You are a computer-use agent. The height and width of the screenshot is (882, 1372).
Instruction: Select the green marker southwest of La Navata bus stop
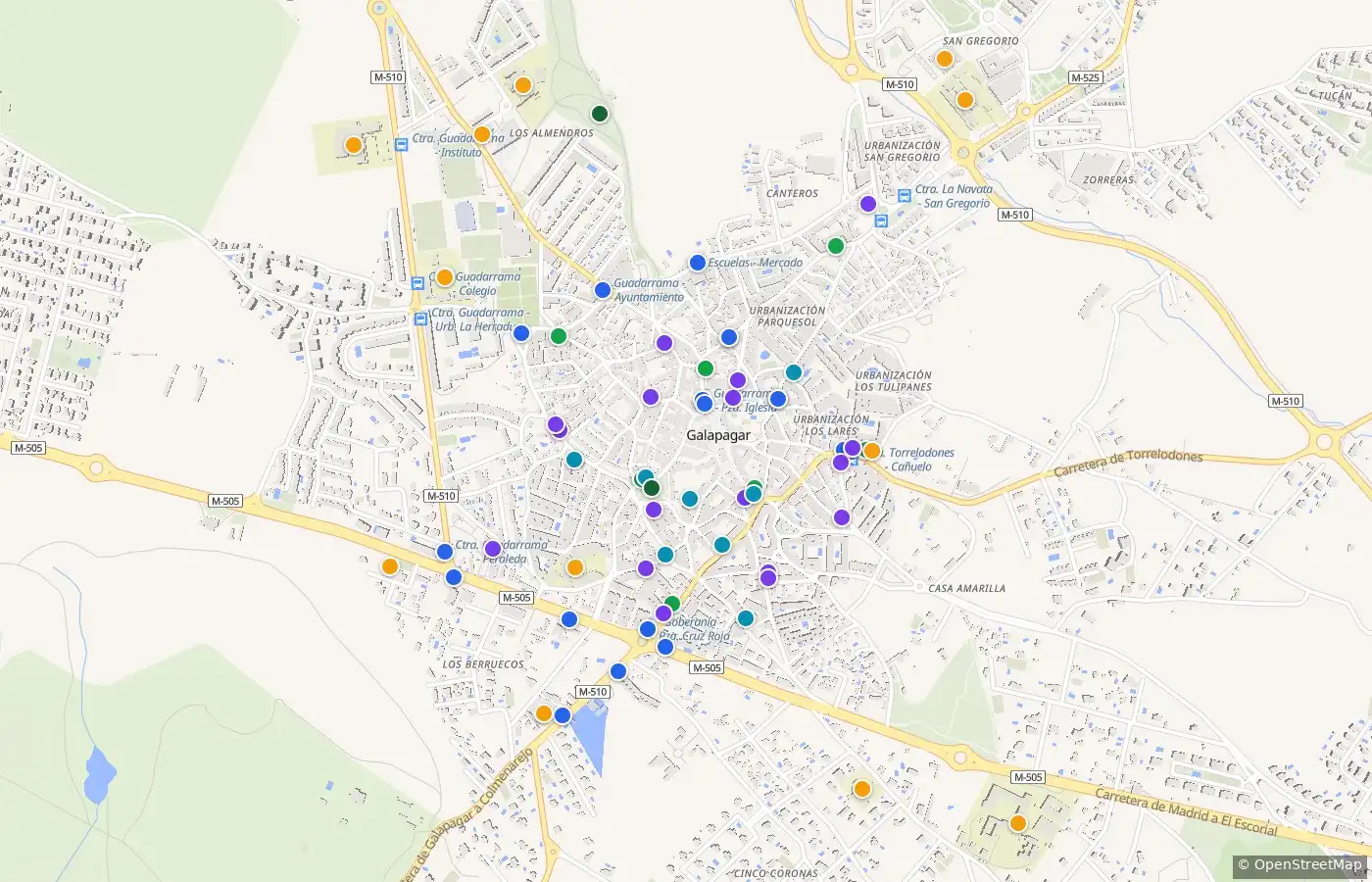pos(836,246)
